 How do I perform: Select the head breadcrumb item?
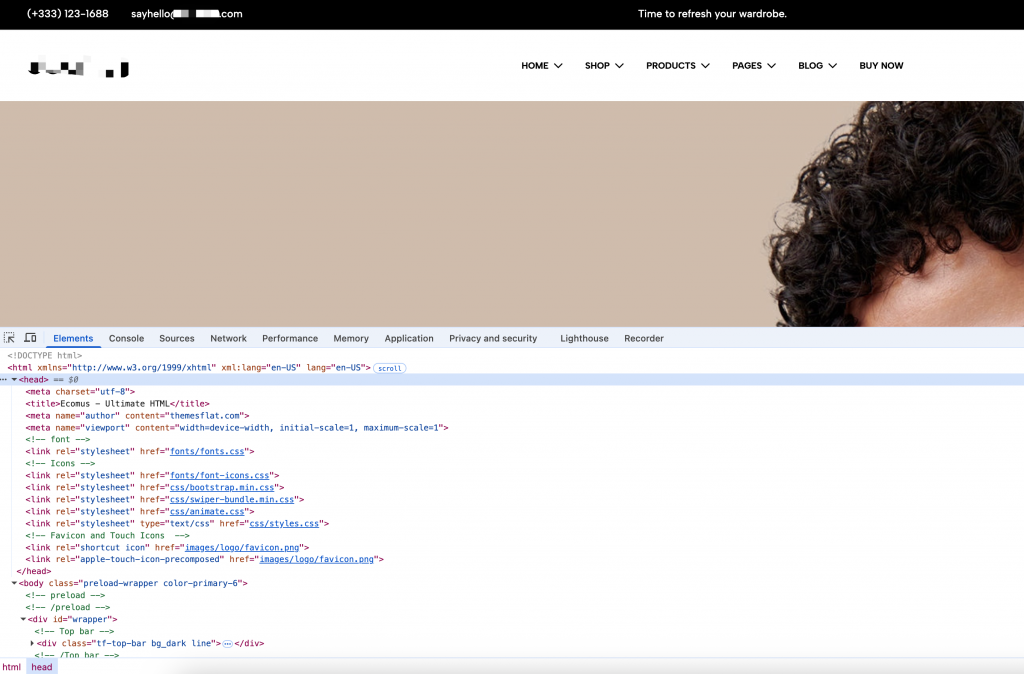(42, 667)
